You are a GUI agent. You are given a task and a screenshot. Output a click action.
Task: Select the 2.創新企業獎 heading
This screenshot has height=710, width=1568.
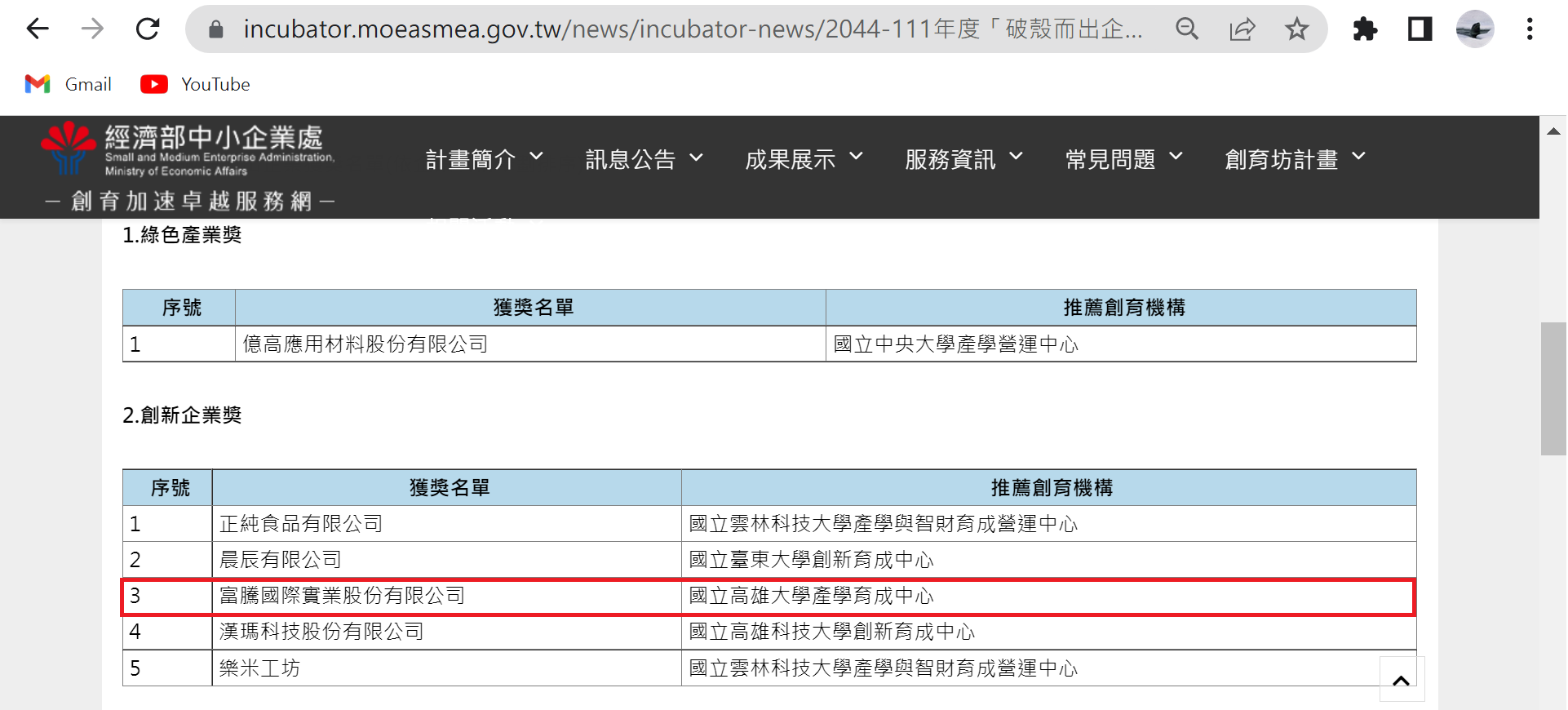coord(182,415)
